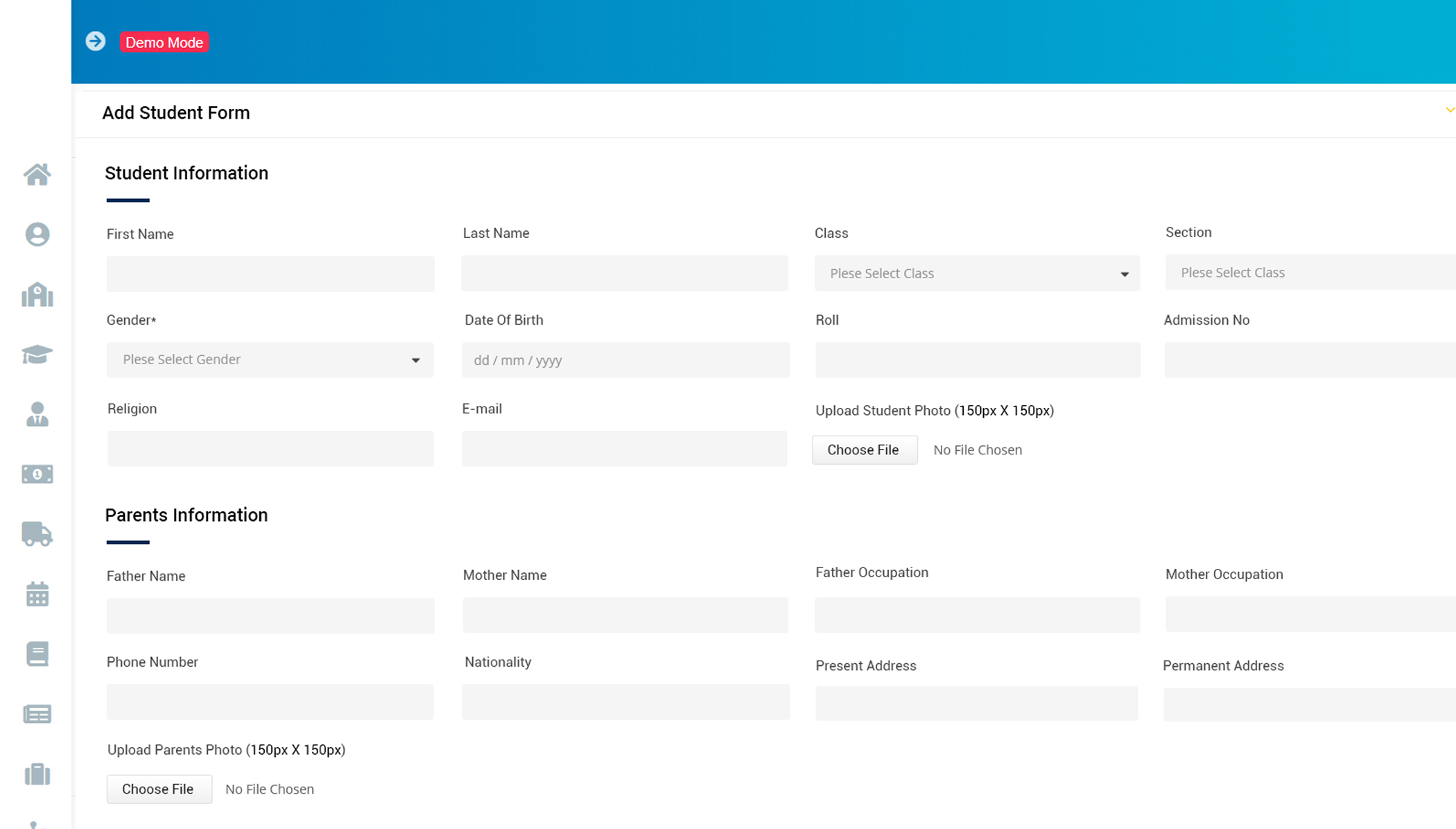
Task: Click the Student Information heading
Action: (187, 173)
